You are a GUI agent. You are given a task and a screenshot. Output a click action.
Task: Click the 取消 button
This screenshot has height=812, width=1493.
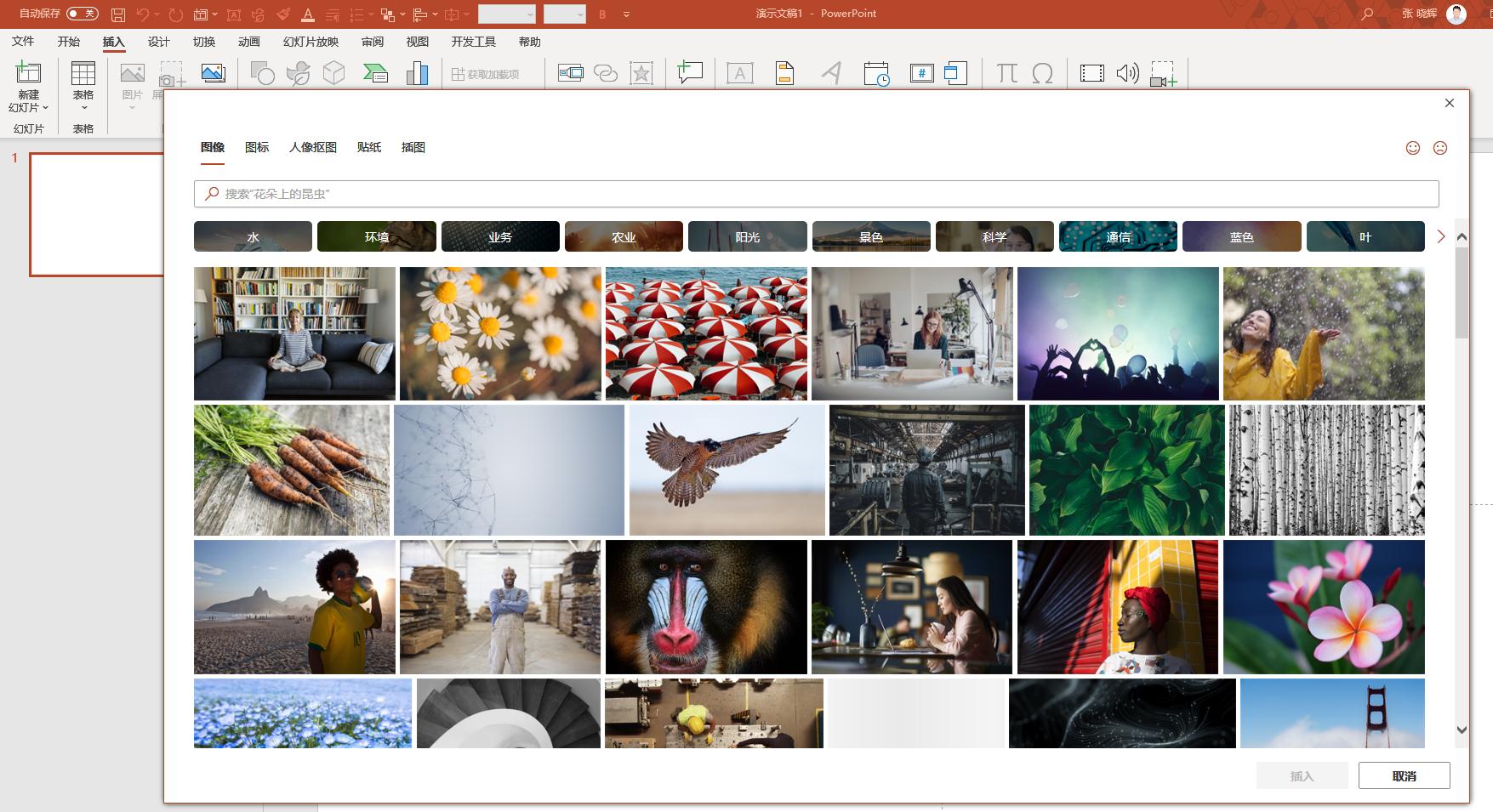click(x=1404, y=775)
